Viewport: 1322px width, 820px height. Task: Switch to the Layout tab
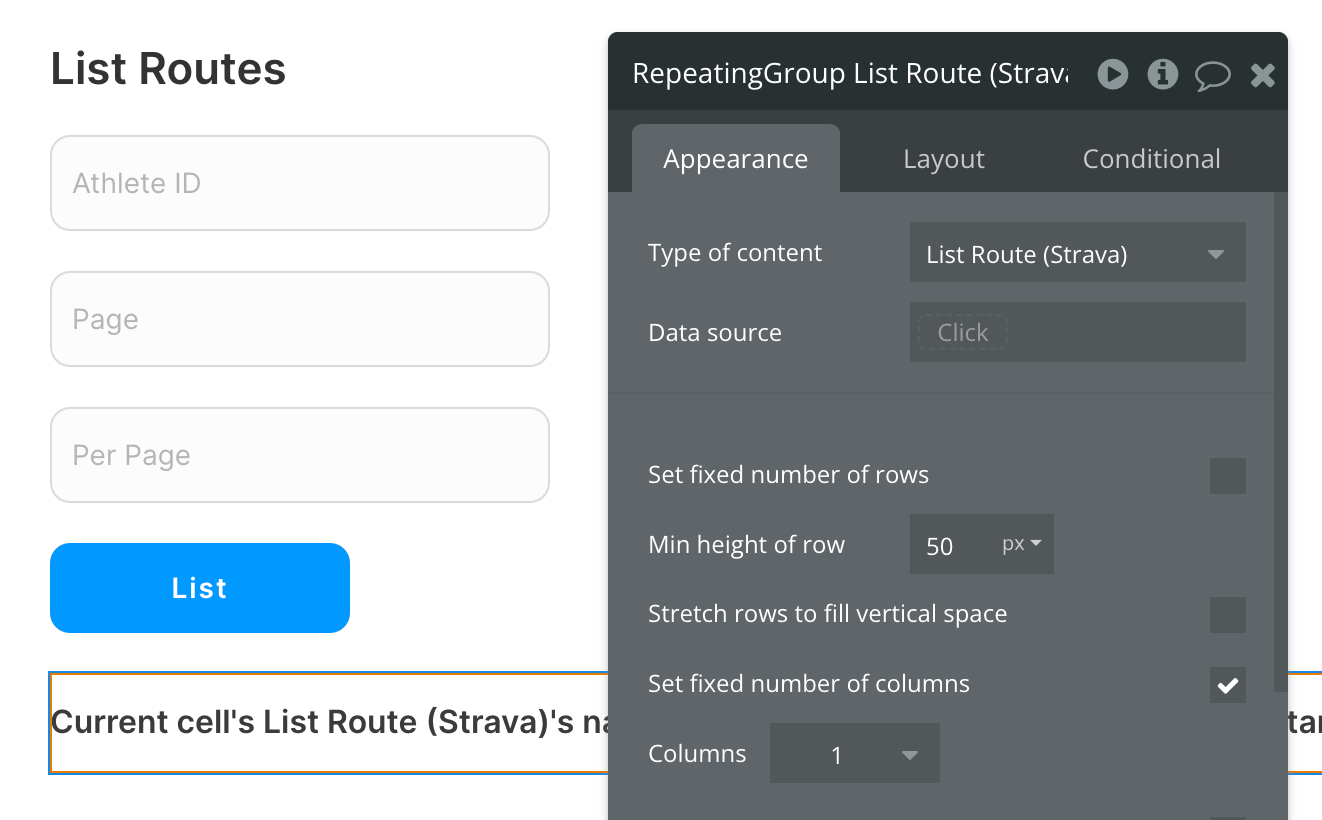pyautogui.click(x=943, y=159)
